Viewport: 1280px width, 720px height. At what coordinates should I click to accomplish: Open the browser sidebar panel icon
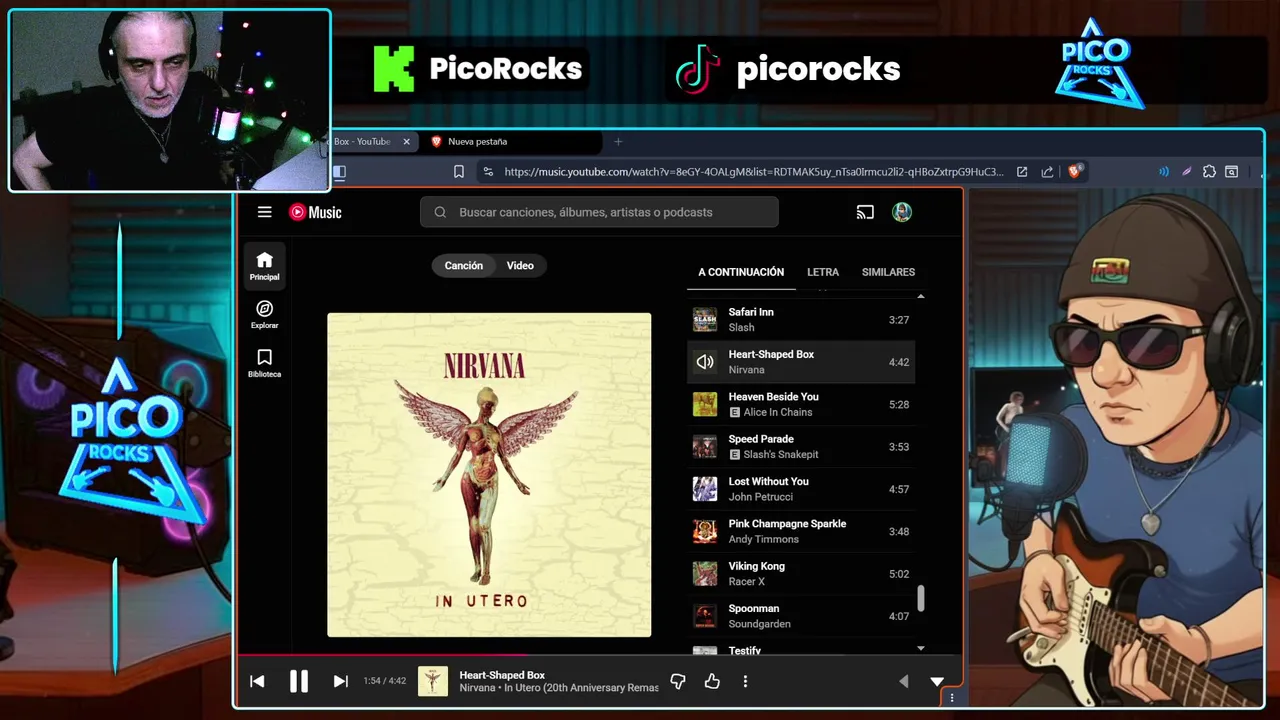tap(339, 172)
